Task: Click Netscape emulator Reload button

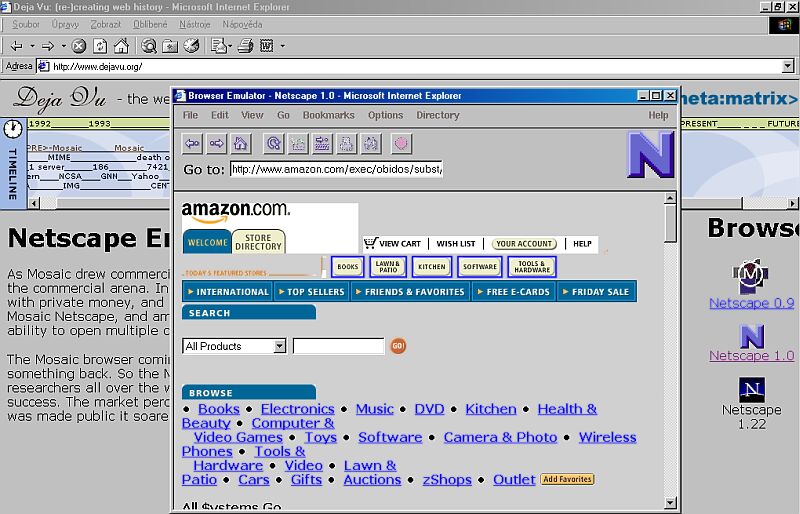Action: (x=273, y=143)
